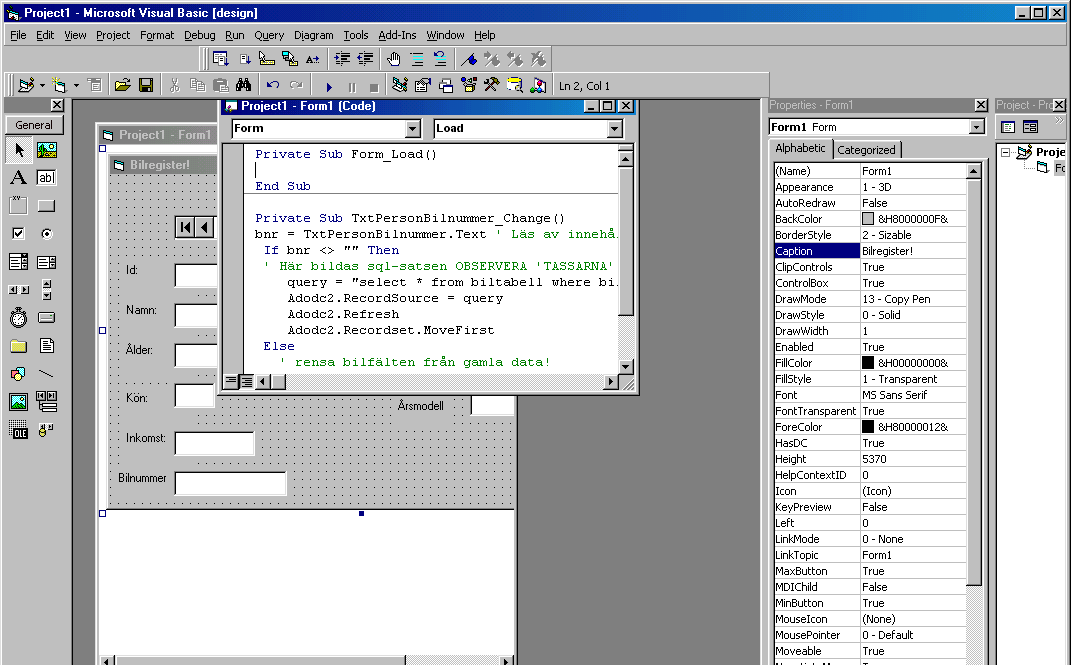Select the ComboBox control tool
Screen dimensions: 1071x665
(18, 261)
